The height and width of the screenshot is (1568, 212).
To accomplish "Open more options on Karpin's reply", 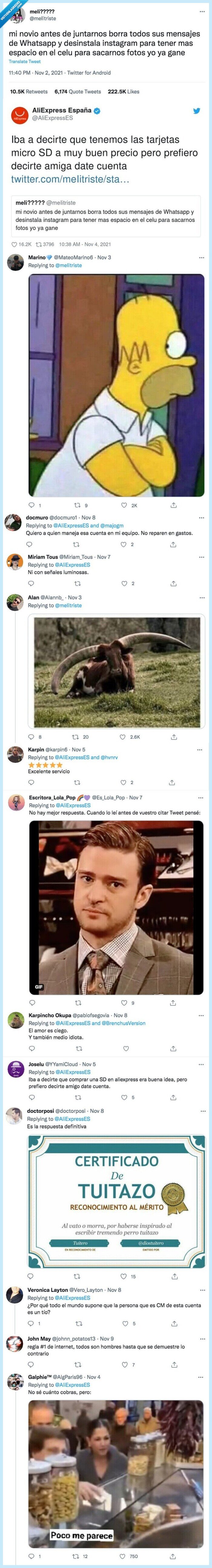I will pos(202,749).
